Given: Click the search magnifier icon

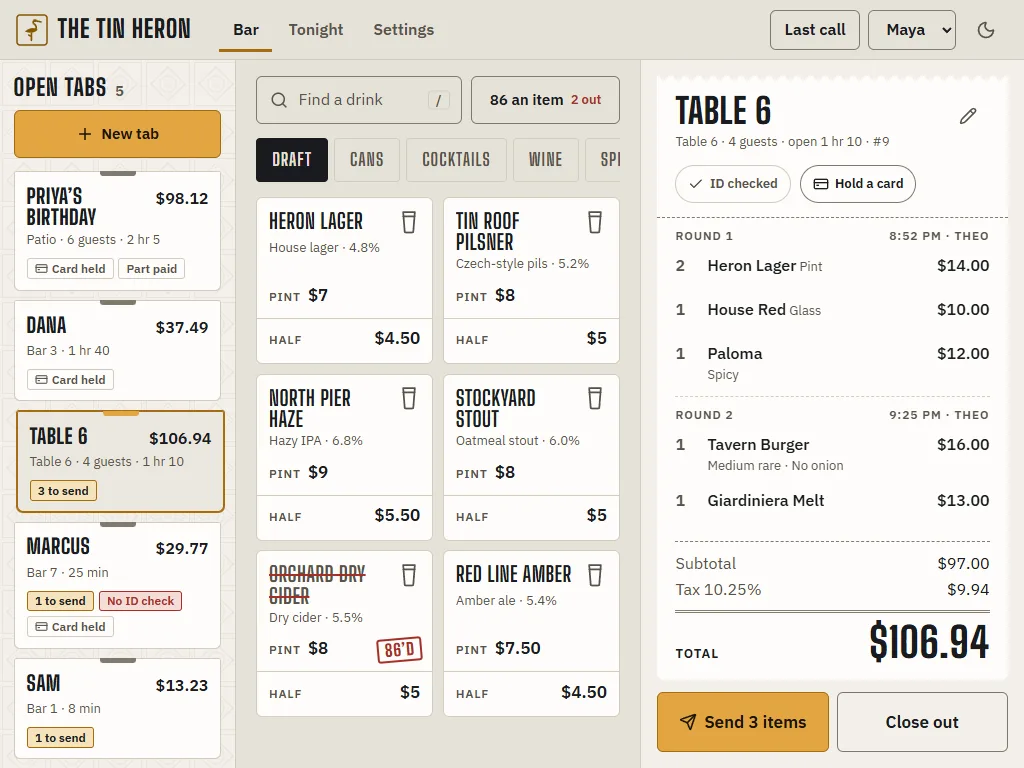Looking at the screenshot, I should (279, 100).
